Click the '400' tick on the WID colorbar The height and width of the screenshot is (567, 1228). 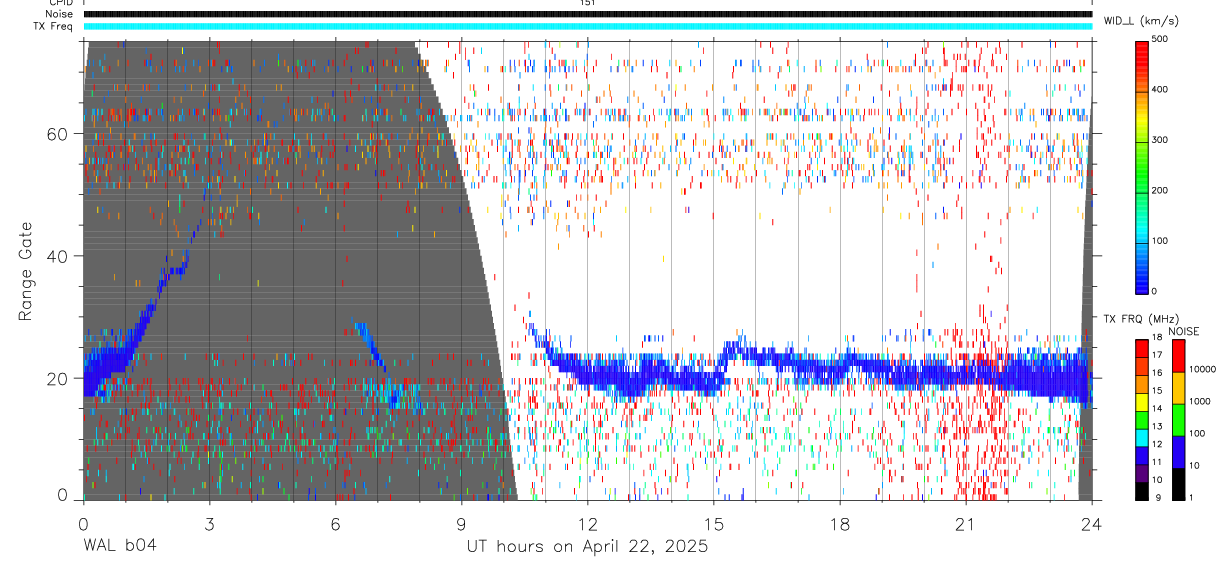click(x=1160, y=90)
